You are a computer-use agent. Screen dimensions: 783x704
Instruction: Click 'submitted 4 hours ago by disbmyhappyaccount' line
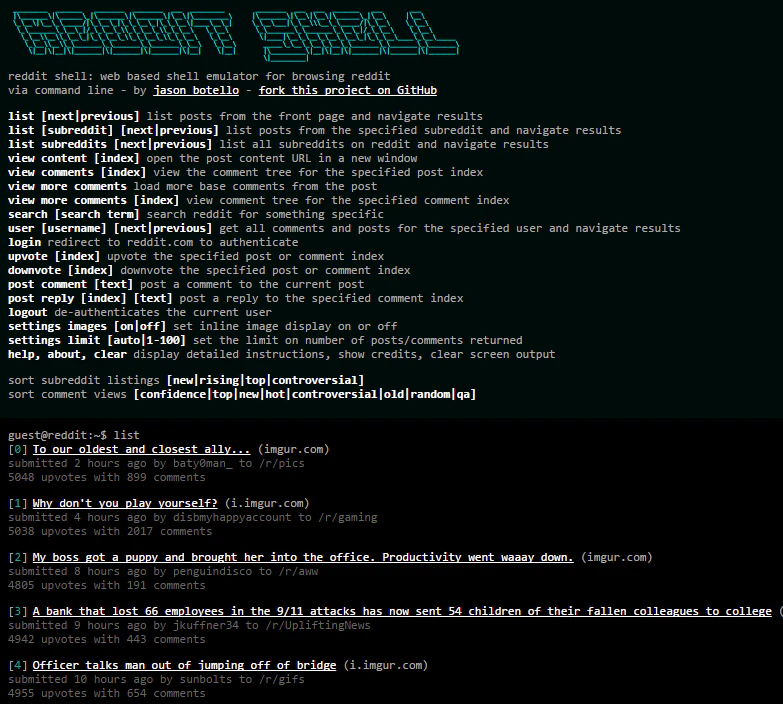(x=193, y=517)
